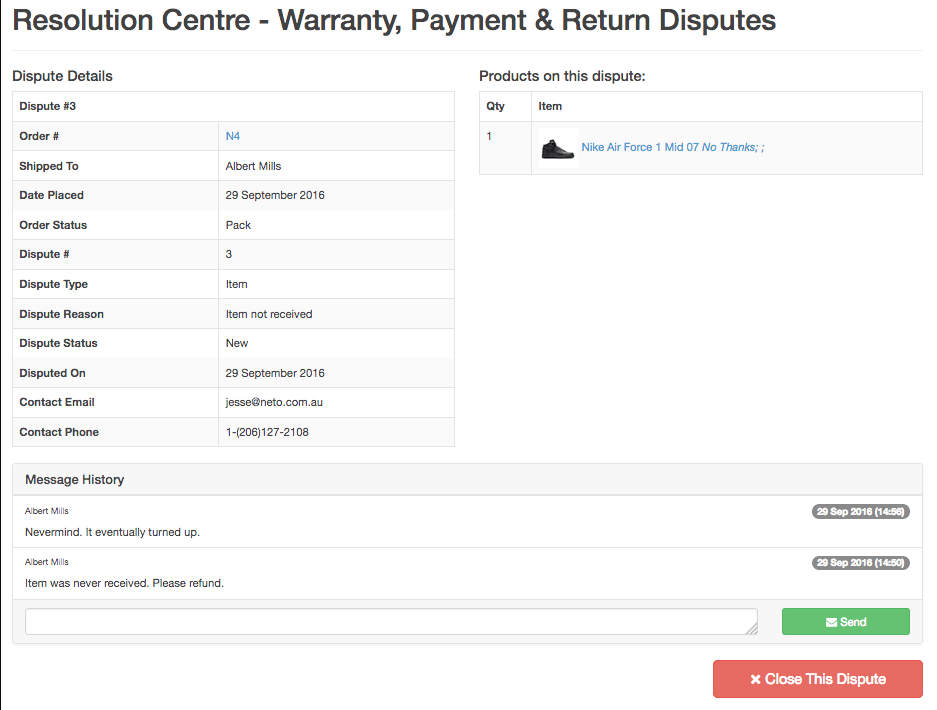Click the Contact Phone row label
The image size is (937, 710).
coord(59,432)
